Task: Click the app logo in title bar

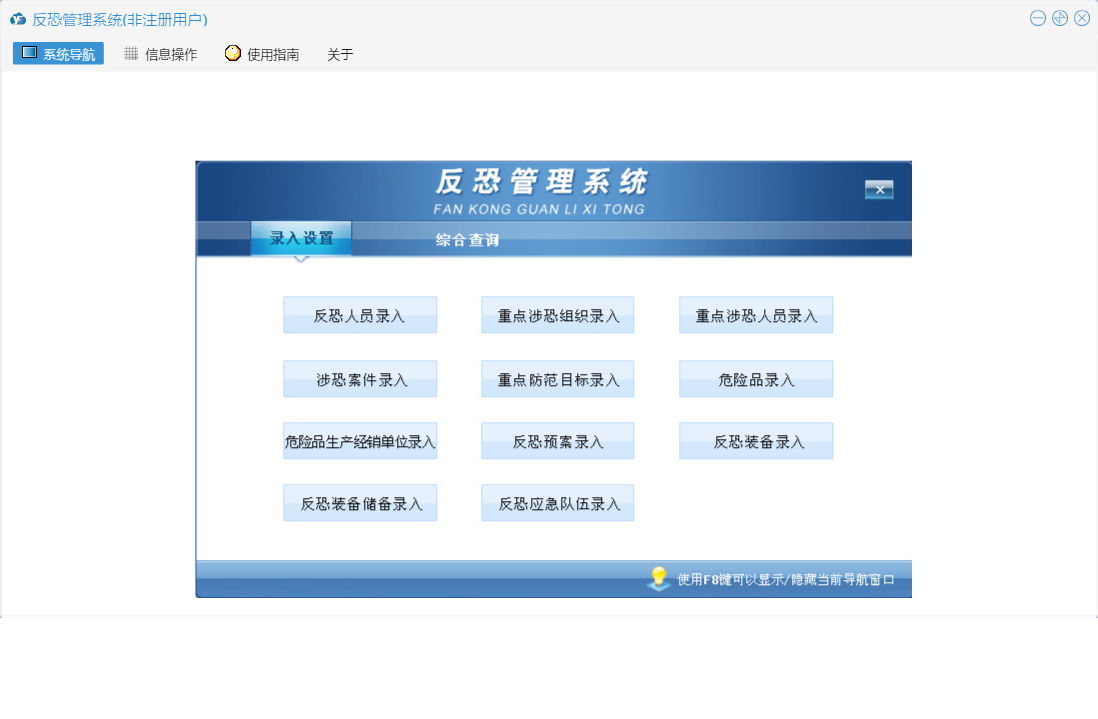Action: coord(17,19)
